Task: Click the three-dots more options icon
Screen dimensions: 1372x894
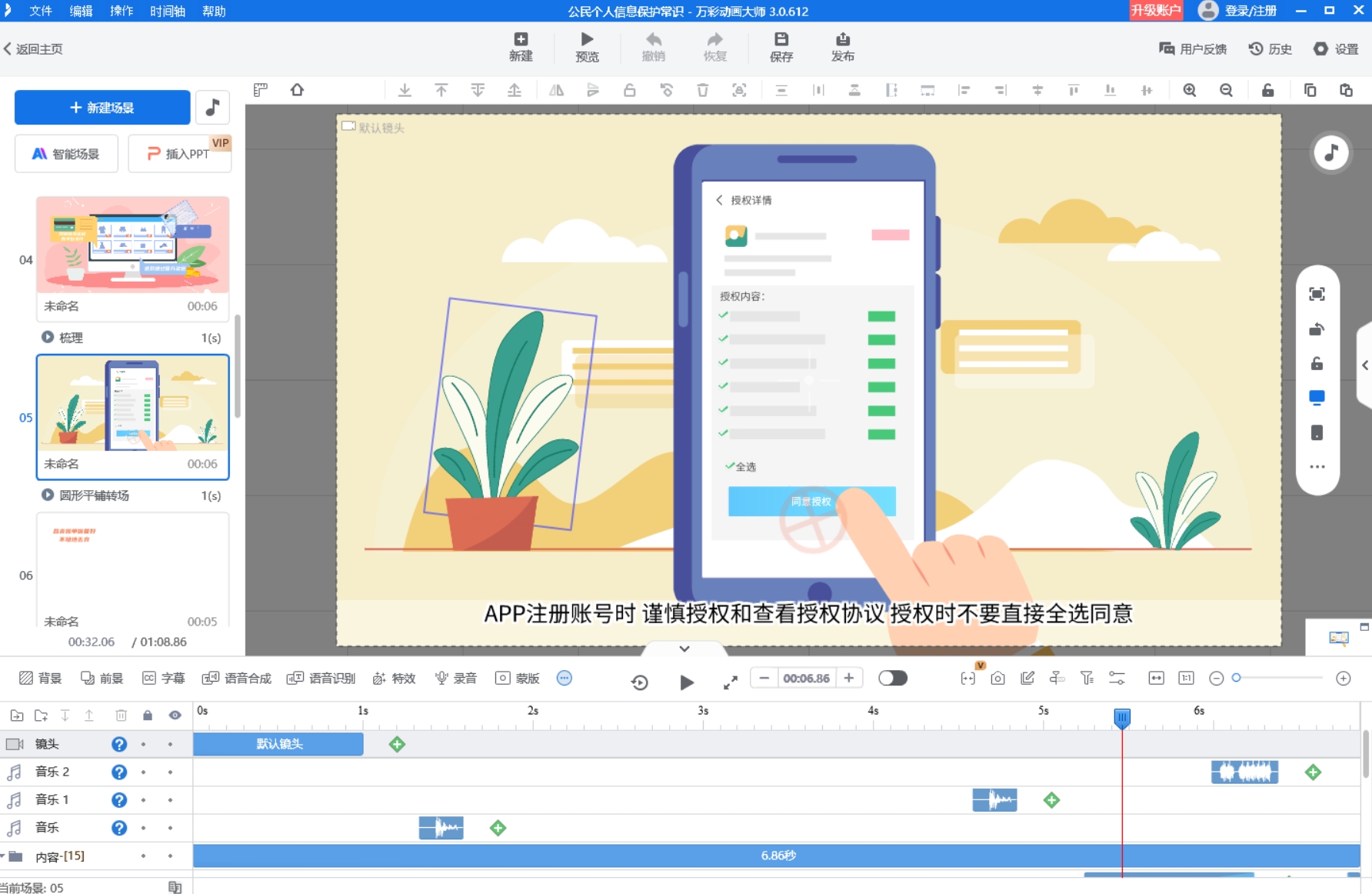Action: coord(1317,466)
